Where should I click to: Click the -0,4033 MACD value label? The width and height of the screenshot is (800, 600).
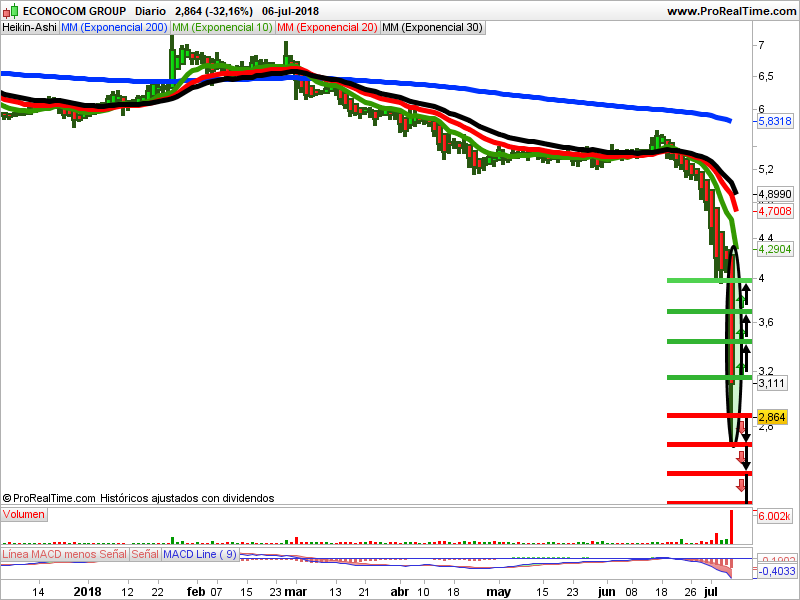pos(777,571)
